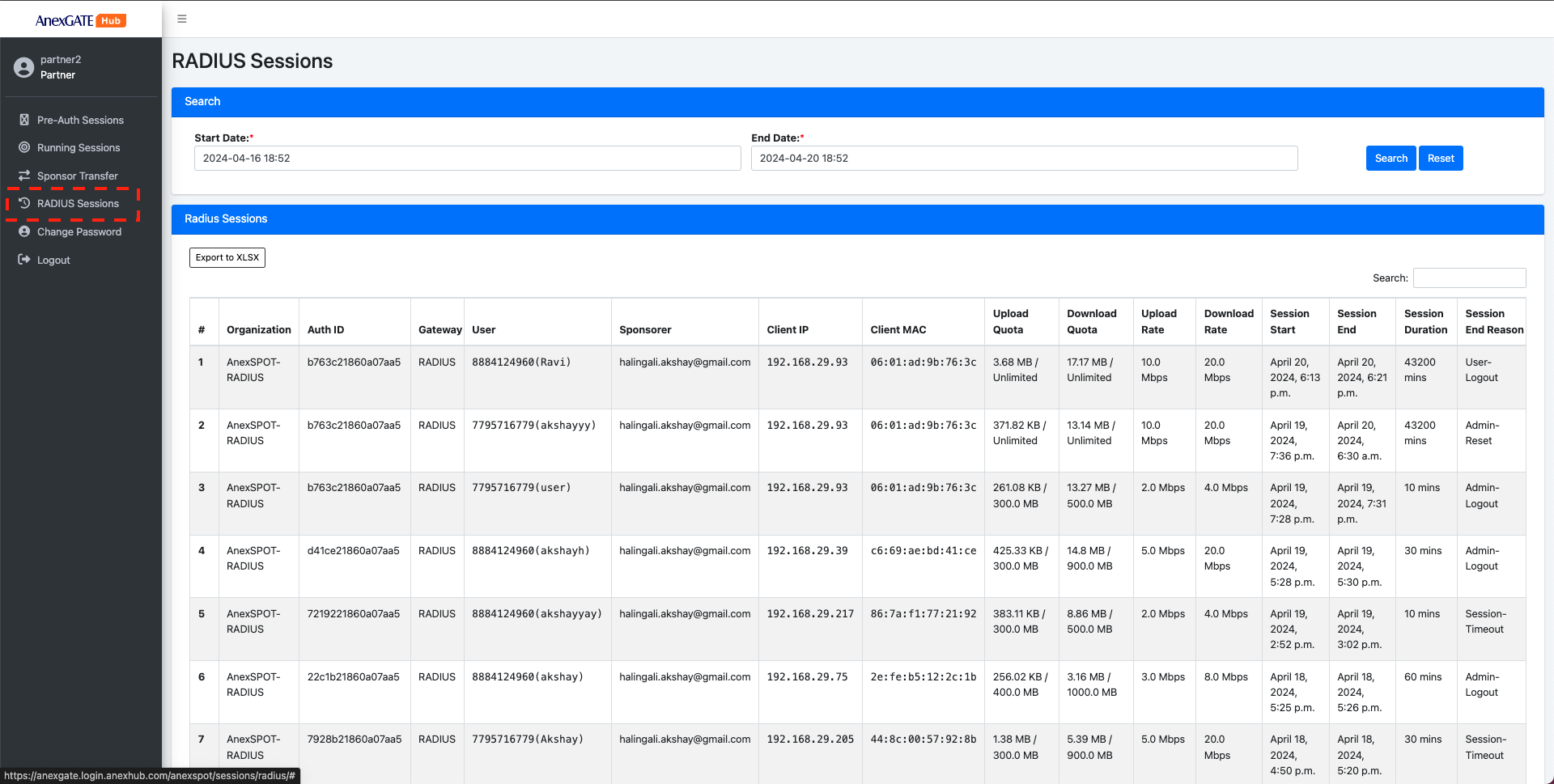Click the Change Password user icon

(24, 231)
